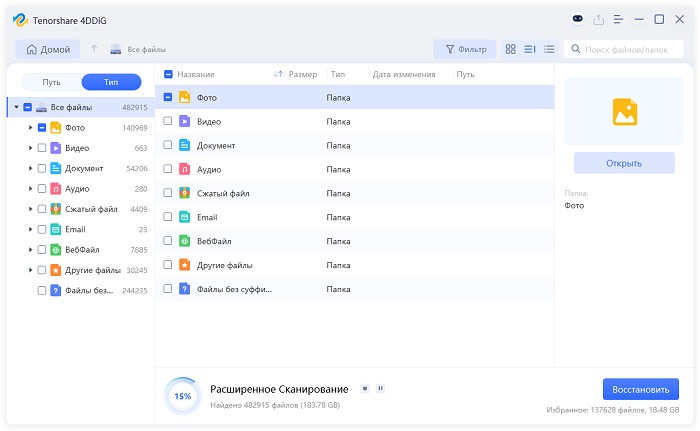
Task: Collapse the Все файлы tree root
Action: pos(16,107)
